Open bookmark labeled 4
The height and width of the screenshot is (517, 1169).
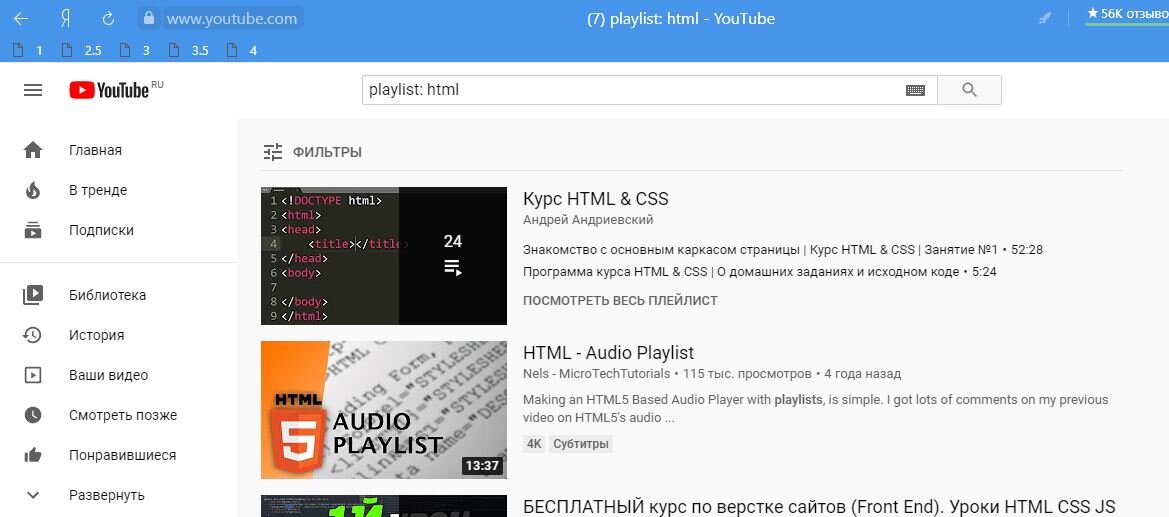pyautogui.click(x=243, y=51)
